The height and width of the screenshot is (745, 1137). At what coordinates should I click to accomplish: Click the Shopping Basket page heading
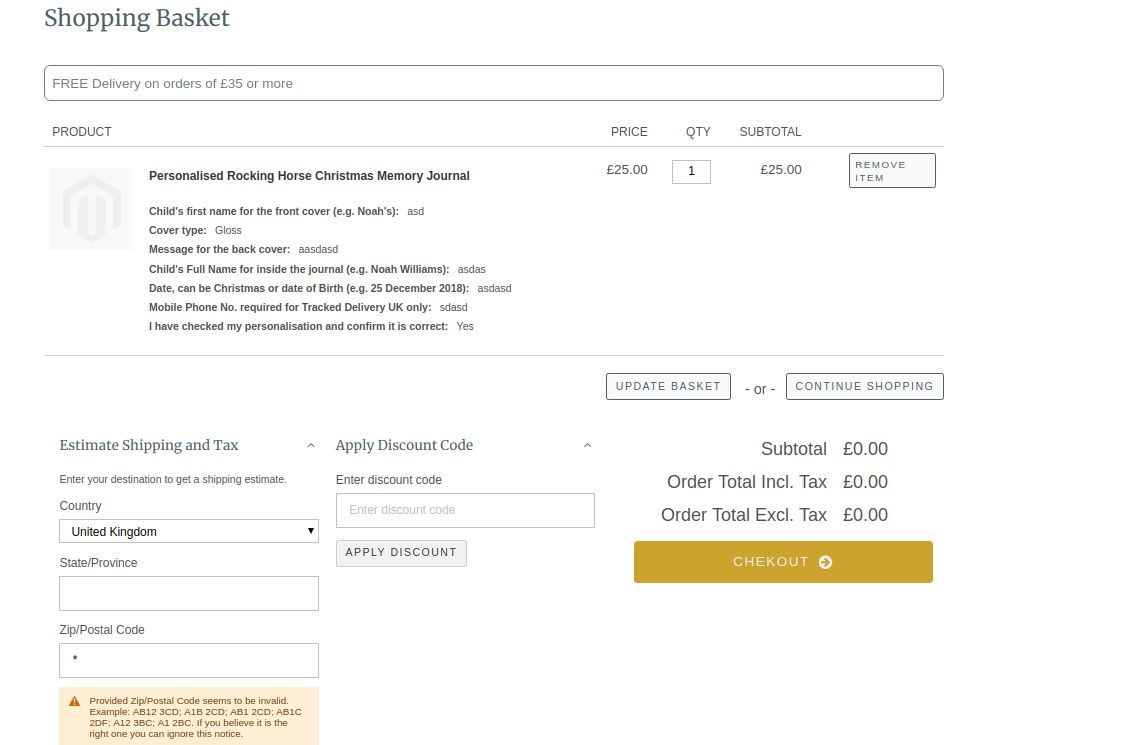coord(137,18)
